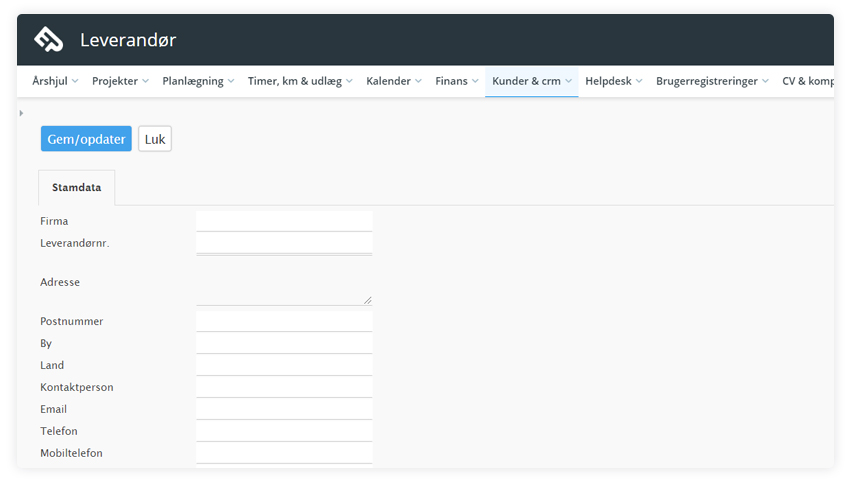Focus the Telefon input field
The image size is (850, 482).
pyautogui.click(x=284, y=431)
